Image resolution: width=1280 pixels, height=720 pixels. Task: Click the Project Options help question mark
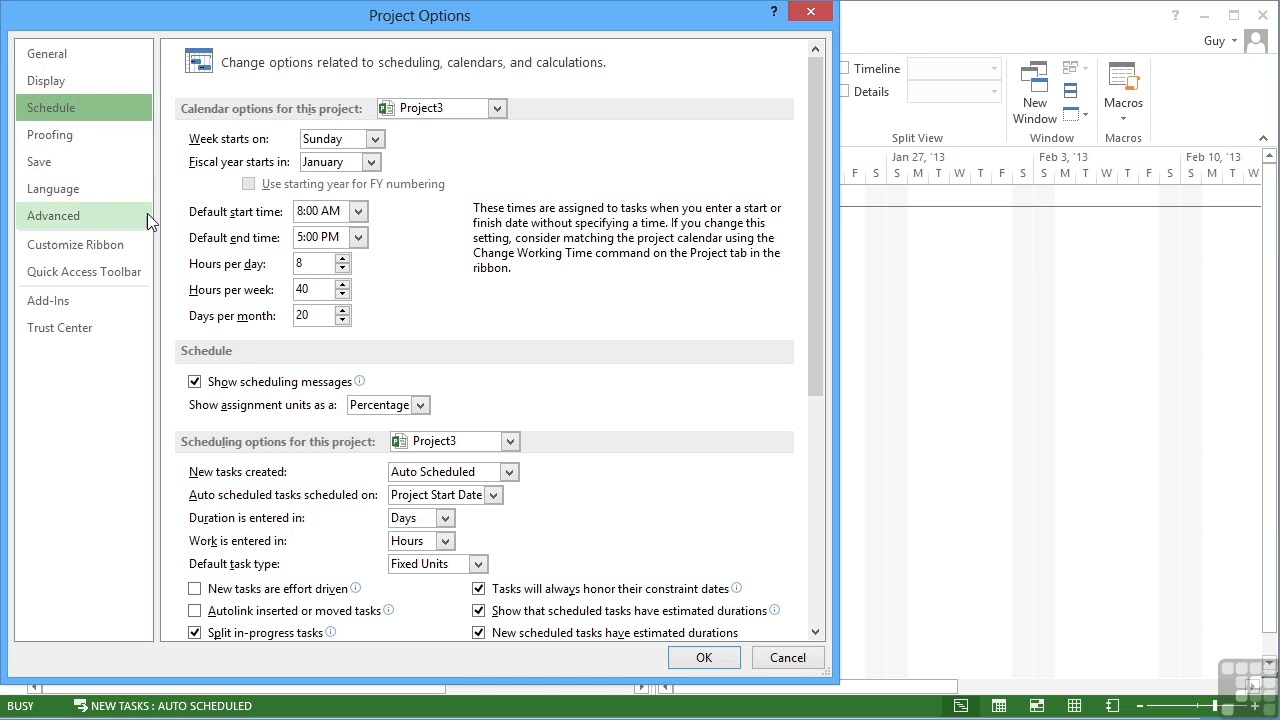[x=774, y=12]
